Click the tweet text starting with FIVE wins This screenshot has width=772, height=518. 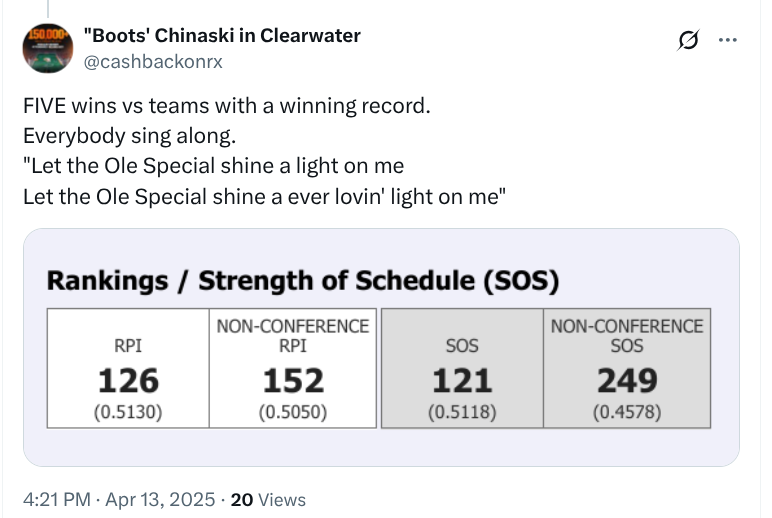(227, 106)
